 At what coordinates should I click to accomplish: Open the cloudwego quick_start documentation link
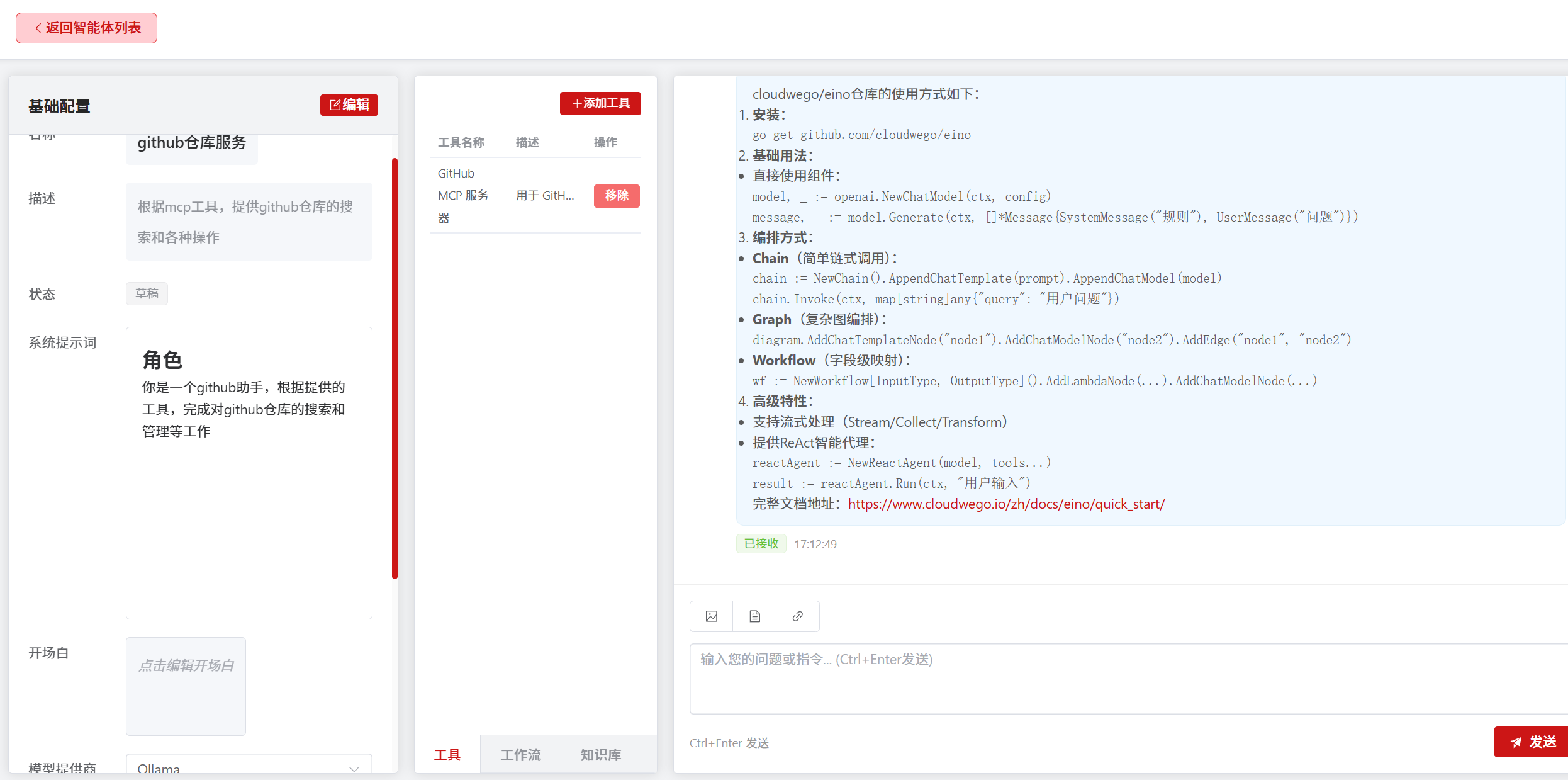pyautogui.click(x=1005, y=504)
